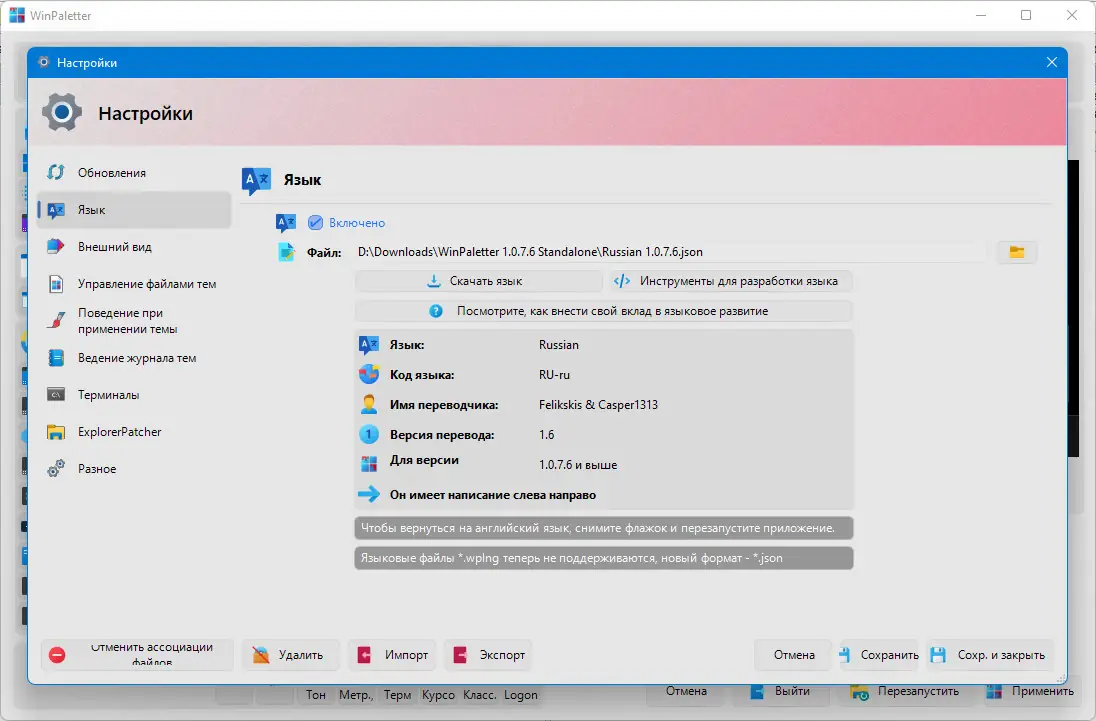Click the language contribution help button
1096x721 pixels.
[x=604, y=312]
